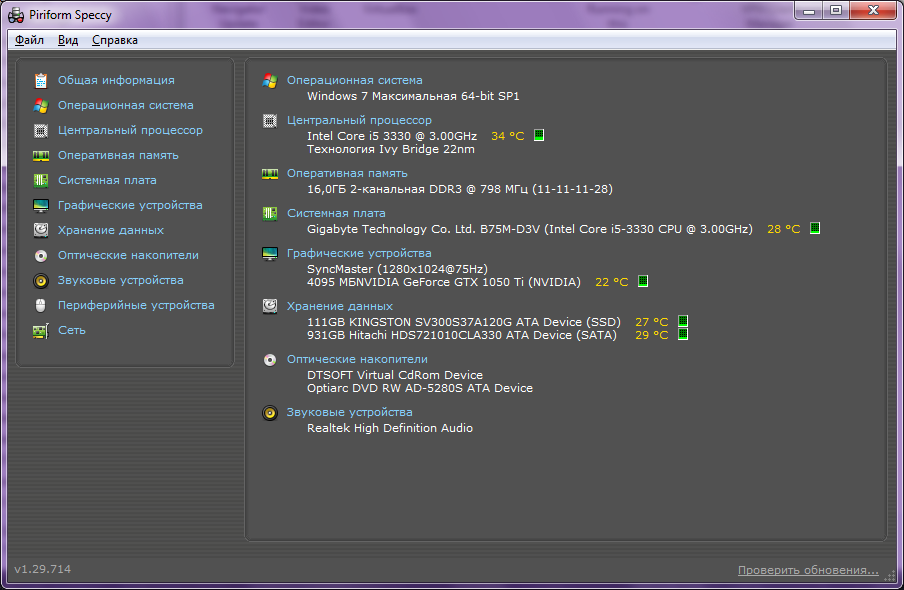Click the Технология Ivy Bridge 22nm text
This screenshot has height=590, width=904.
coord(391,149)
